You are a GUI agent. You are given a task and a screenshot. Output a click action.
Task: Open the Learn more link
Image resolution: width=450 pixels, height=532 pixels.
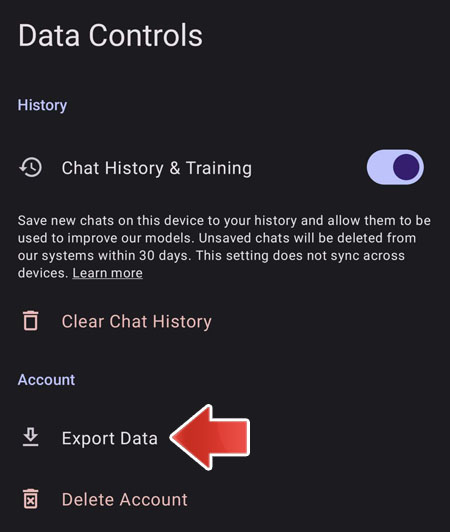[108, 273]
